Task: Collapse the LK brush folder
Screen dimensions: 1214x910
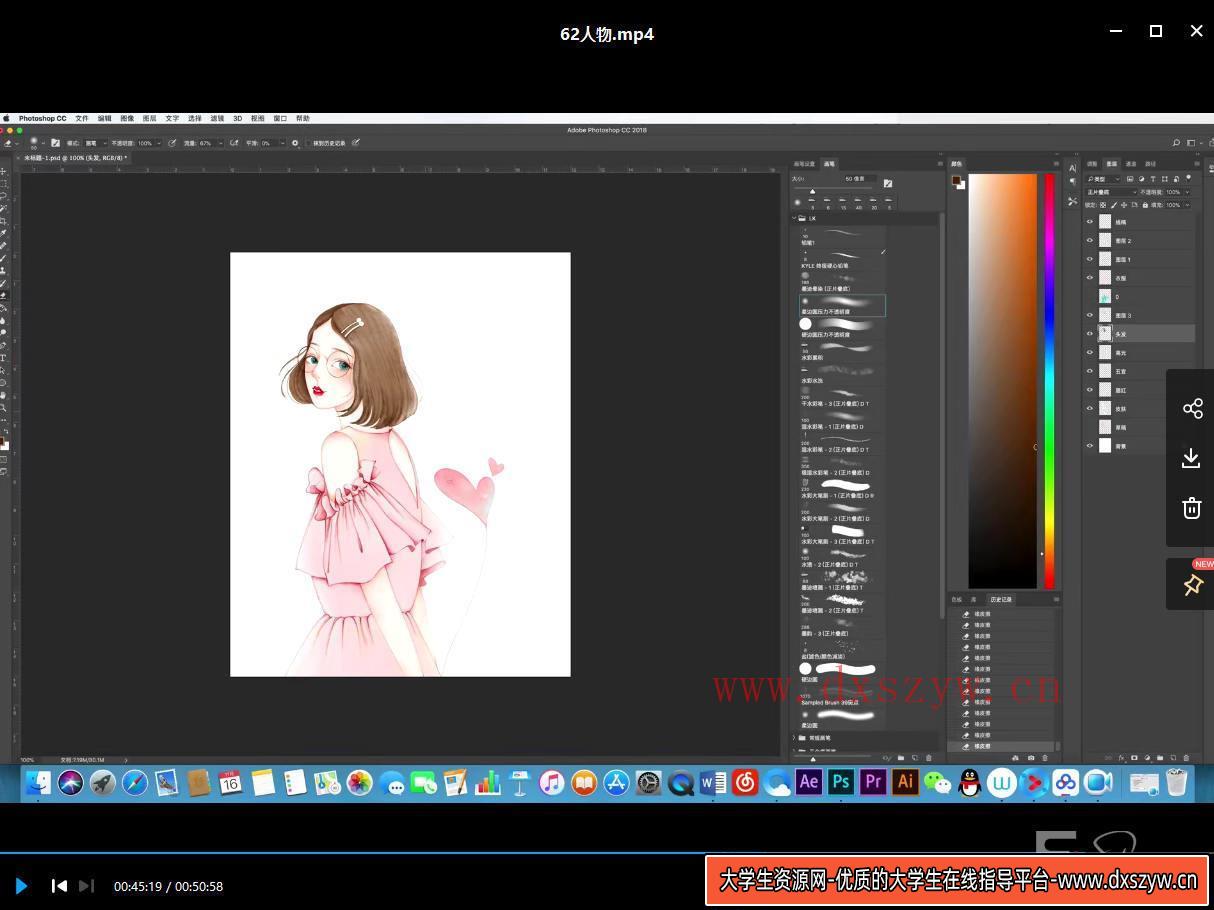Action: click(x=794, y=218)
